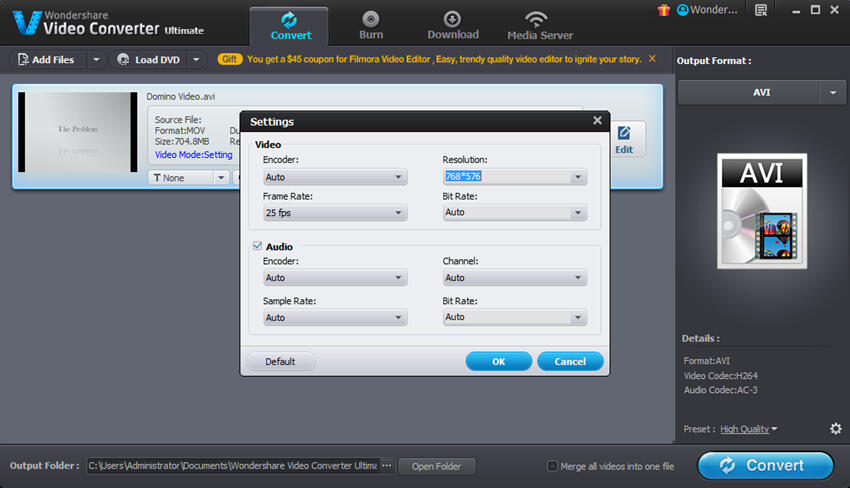Open the High Quality preset dropdown
Screen dimensions: 850x488
(748, 429)
